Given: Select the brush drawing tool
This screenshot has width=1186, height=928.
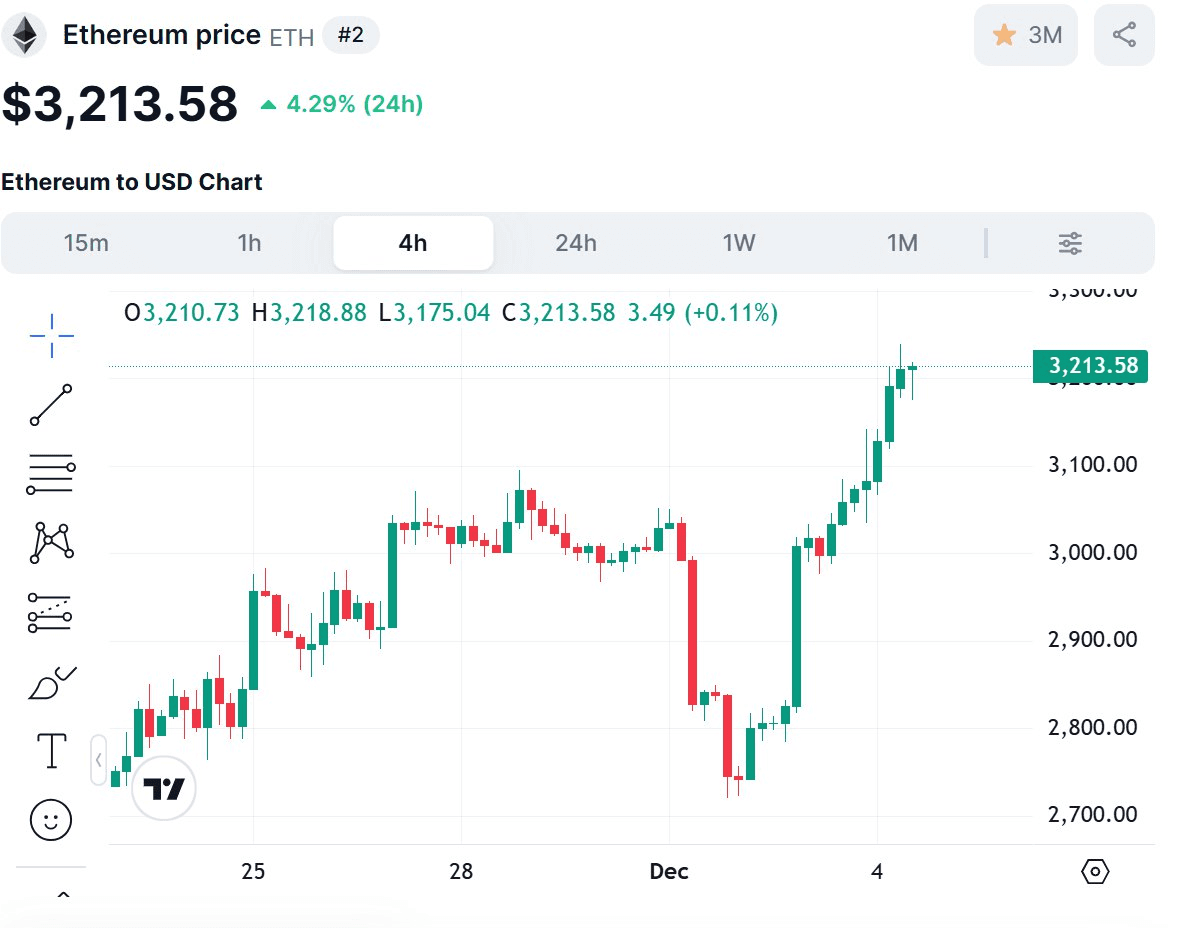Looking at the screenshot, I should tap(51, 682).
